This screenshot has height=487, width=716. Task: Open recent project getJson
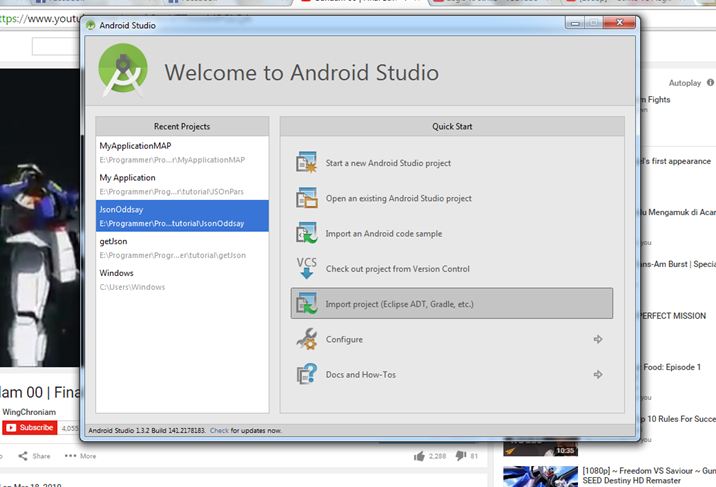(x=182, y=248)
